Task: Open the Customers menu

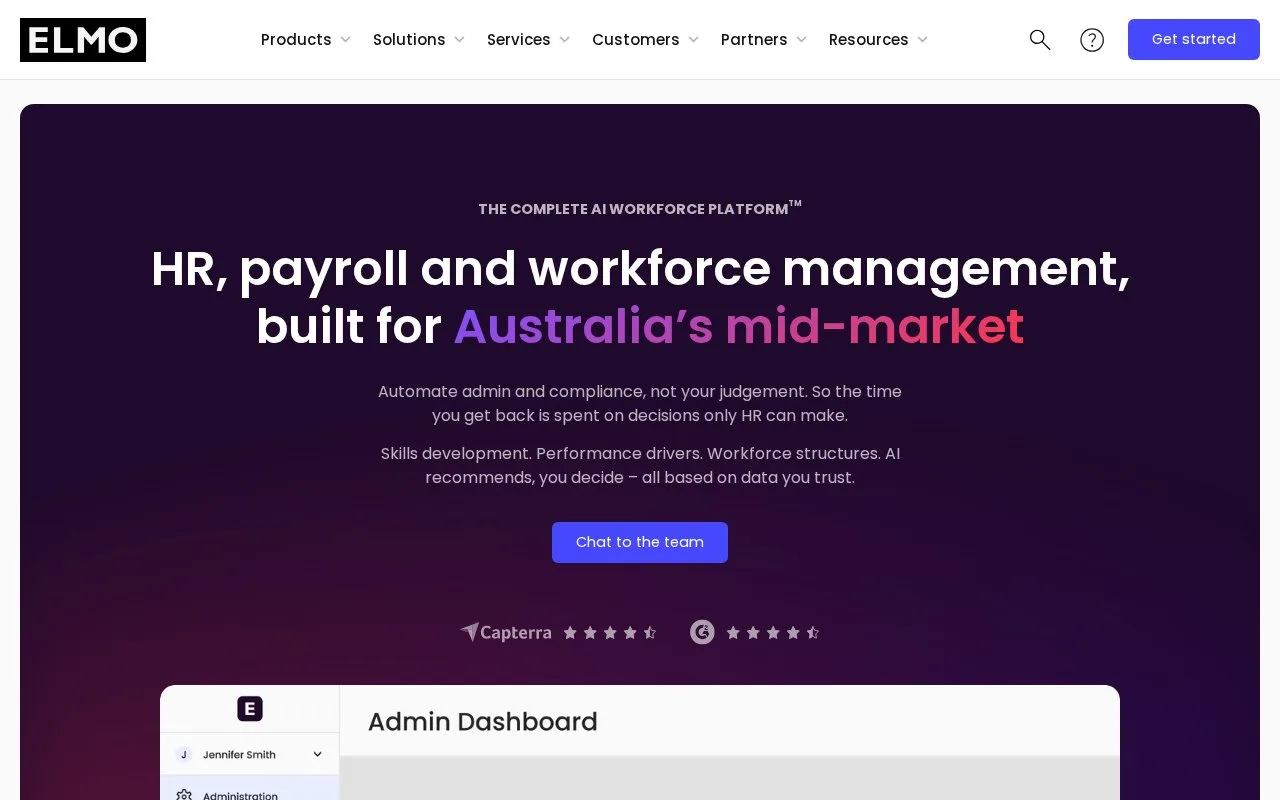Action: pos(646,40)
